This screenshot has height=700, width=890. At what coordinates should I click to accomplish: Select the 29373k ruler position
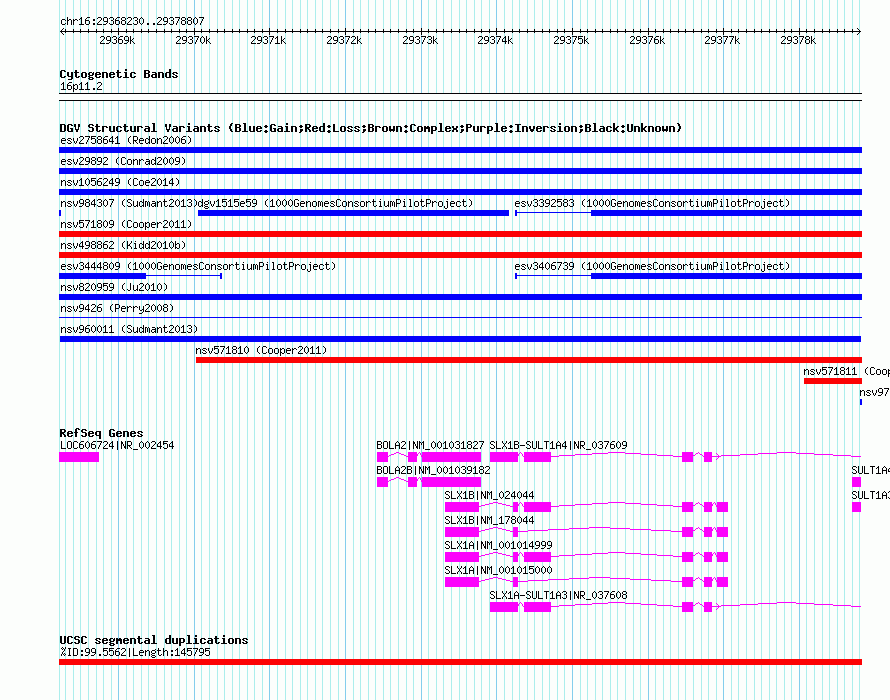pos(420,40)
